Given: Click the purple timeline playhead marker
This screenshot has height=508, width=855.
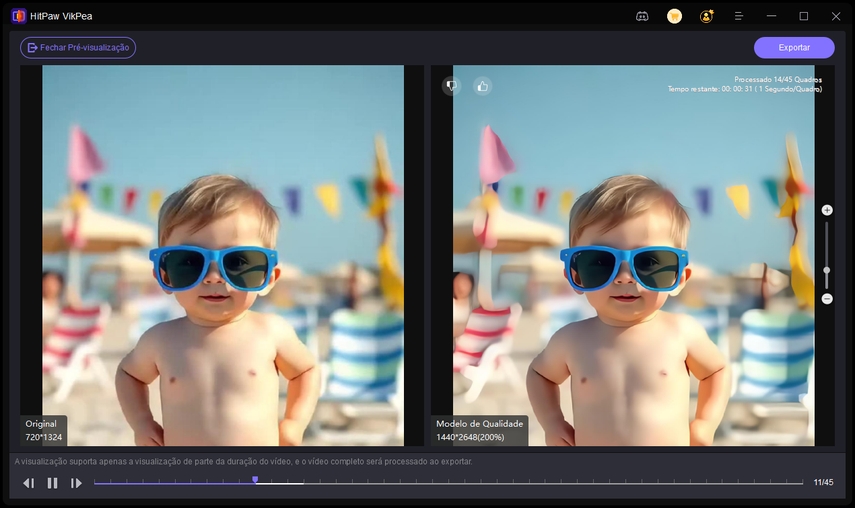Looking at the screenshot, I should point(255,480).
